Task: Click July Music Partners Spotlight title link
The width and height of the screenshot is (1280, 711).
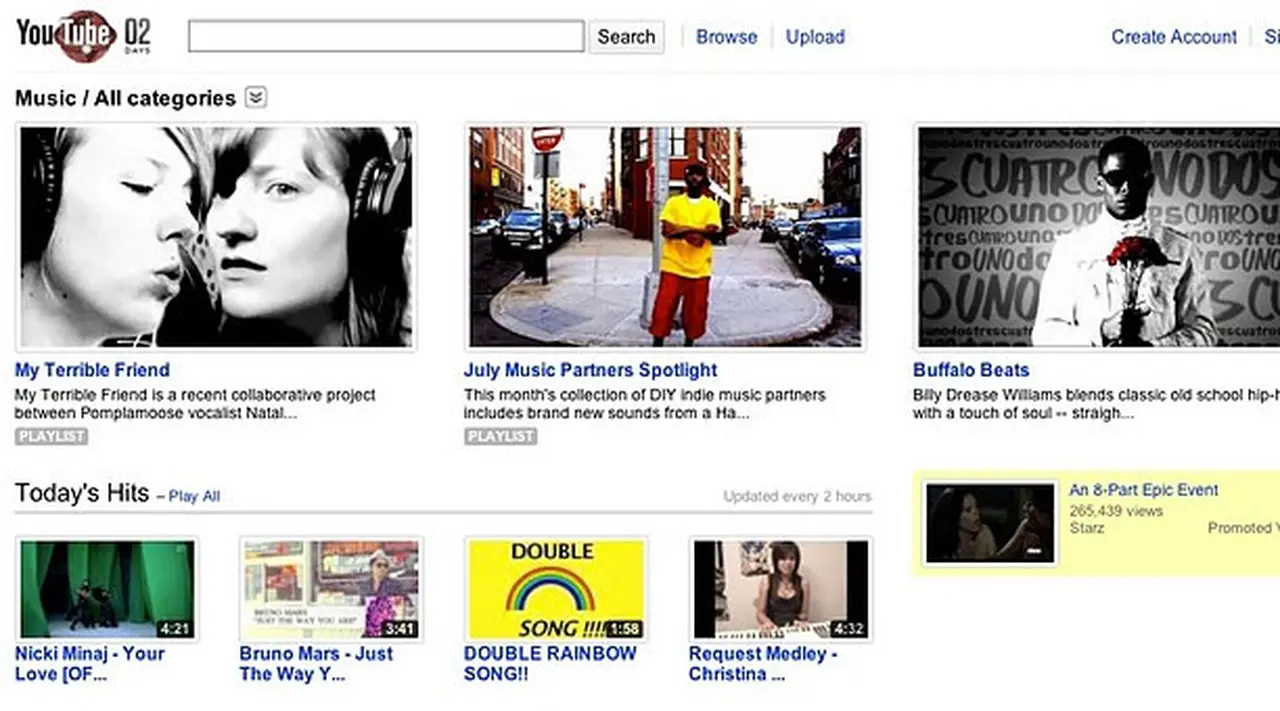Action: 590,370
